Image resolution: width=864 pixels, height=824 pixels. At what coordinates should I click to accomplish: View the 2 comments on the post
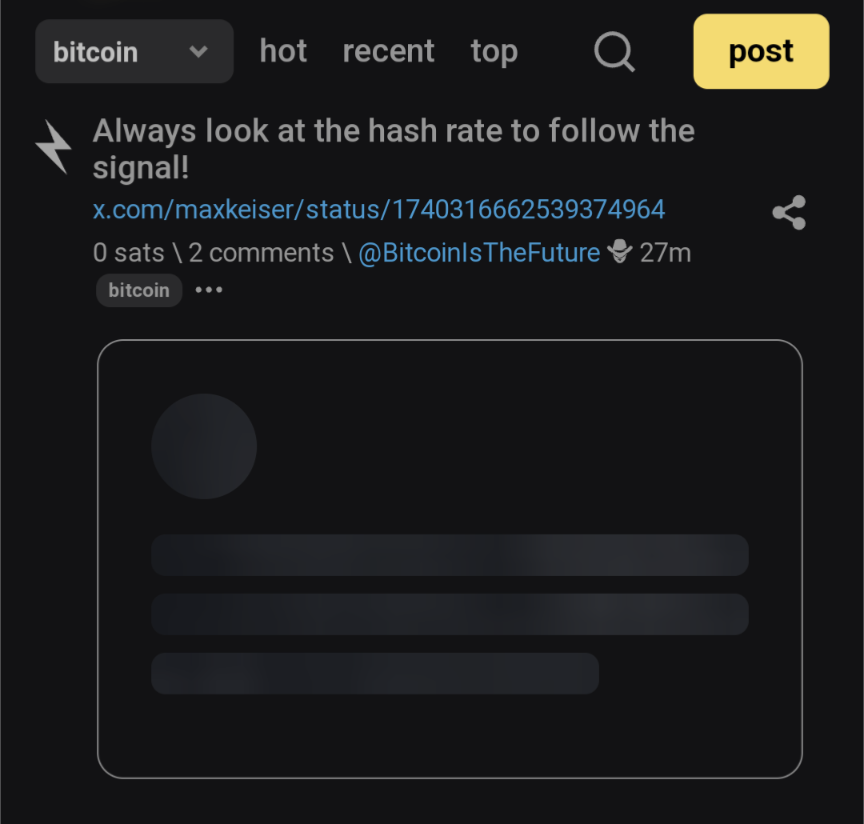(x=261, y=253)
